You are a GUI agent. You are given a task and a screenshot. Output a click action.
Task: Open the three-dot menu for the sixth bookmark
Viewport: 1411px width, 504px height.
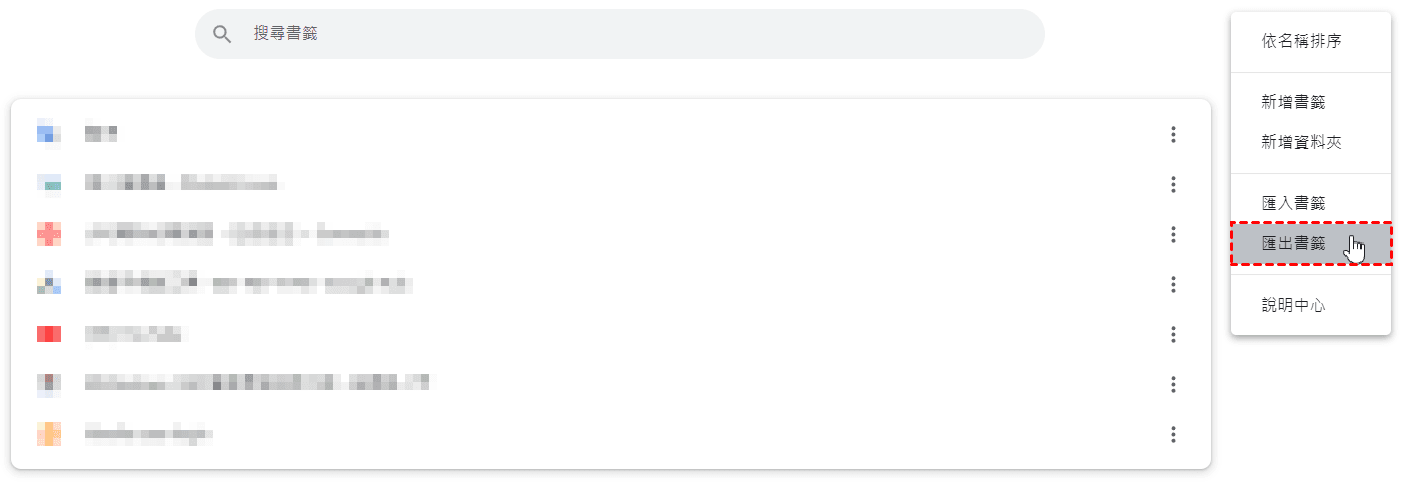pyautogui.click(x=1173, y=385)
